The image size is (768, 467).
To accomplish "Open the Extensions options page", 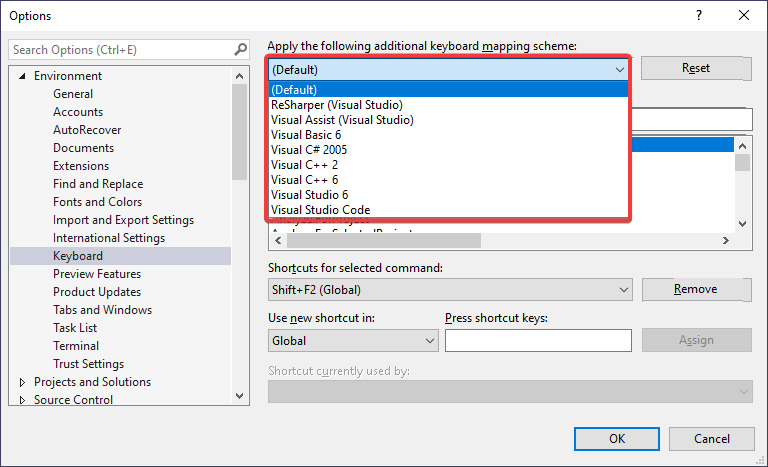I will click(81, 166).
